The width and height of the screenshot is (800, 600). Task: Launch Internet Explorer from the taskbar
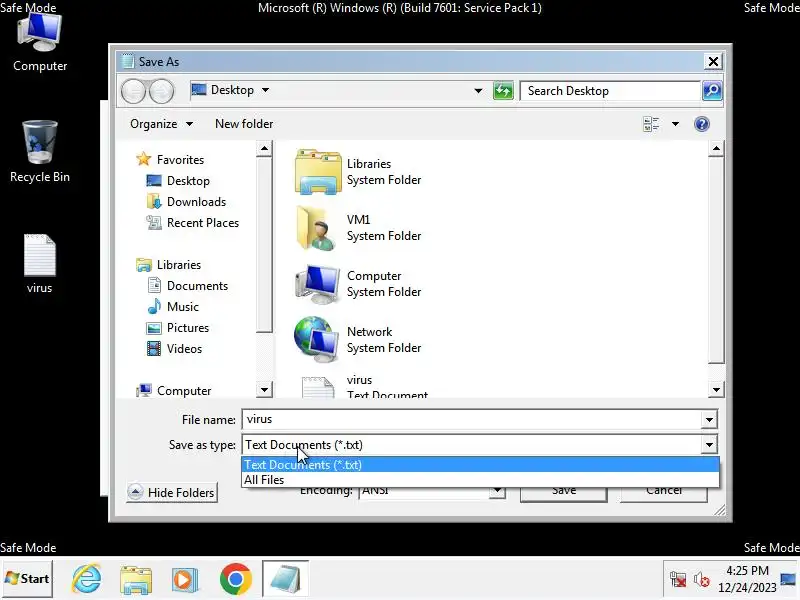click(x=87, y=579)
